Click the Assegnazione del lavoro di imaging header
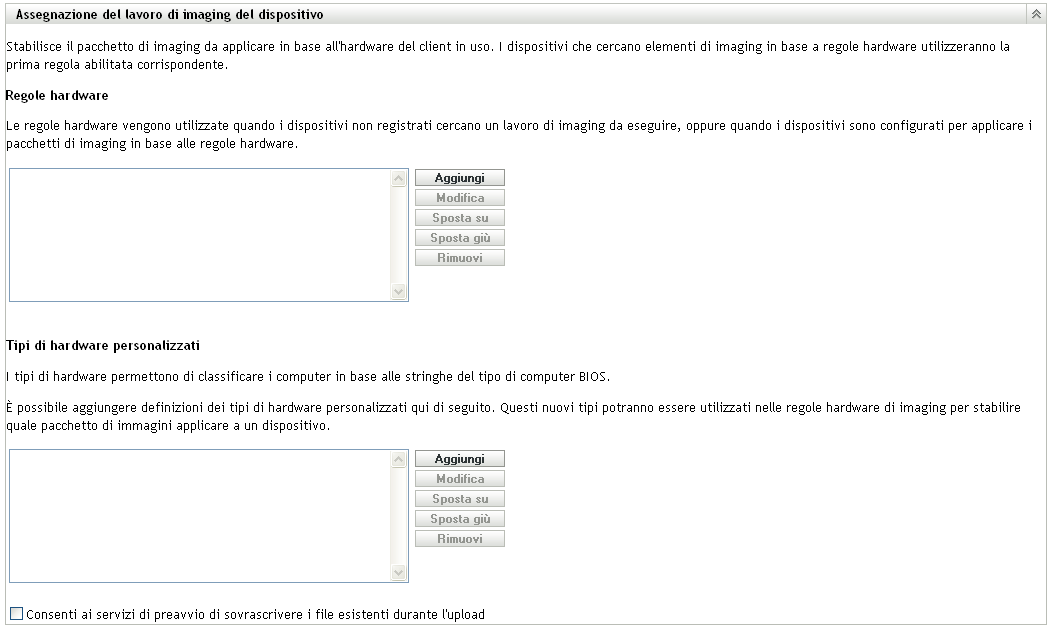 click(169, 15)
